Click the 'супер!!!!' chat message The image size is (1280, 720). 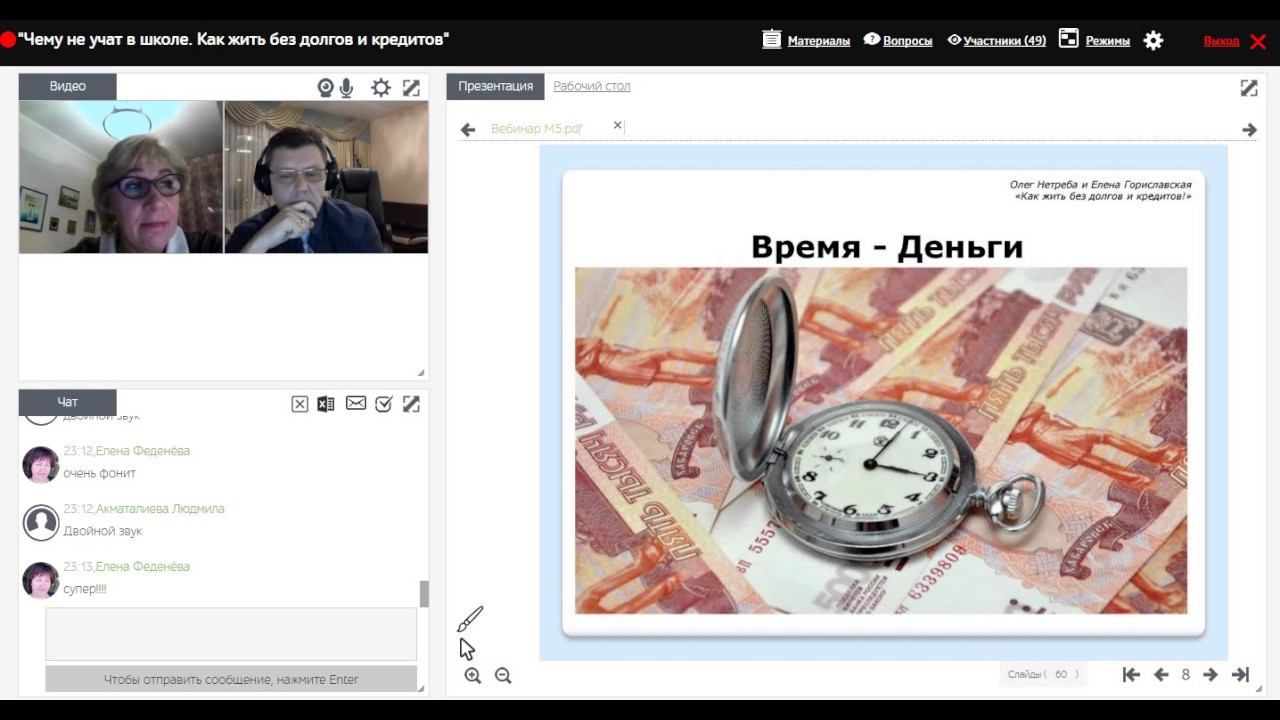(85, 589)
